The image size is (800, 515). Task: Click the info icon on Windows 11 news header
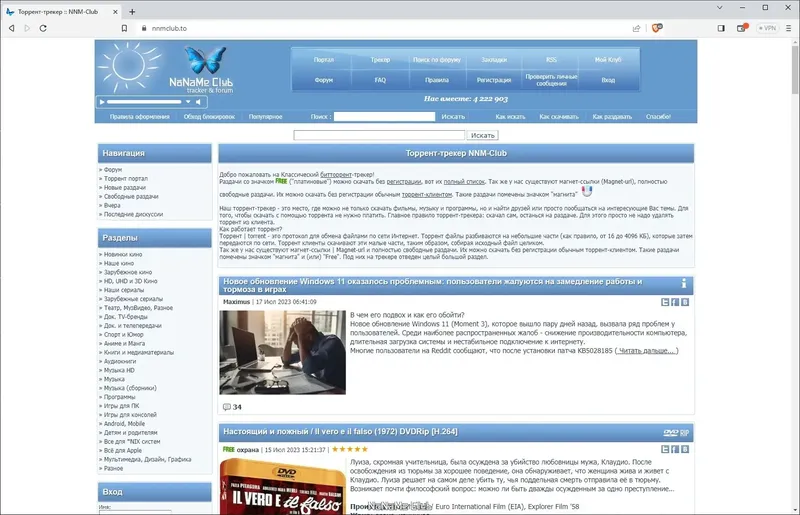pos(684,283)
